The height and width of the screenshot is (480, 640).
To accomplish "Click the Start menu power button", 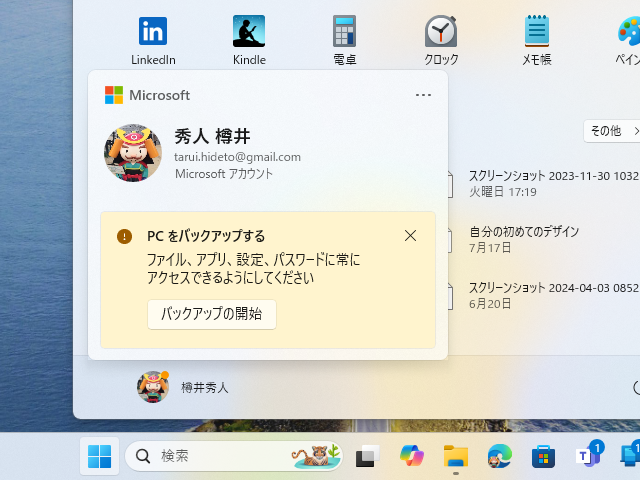I will point(636,387).
